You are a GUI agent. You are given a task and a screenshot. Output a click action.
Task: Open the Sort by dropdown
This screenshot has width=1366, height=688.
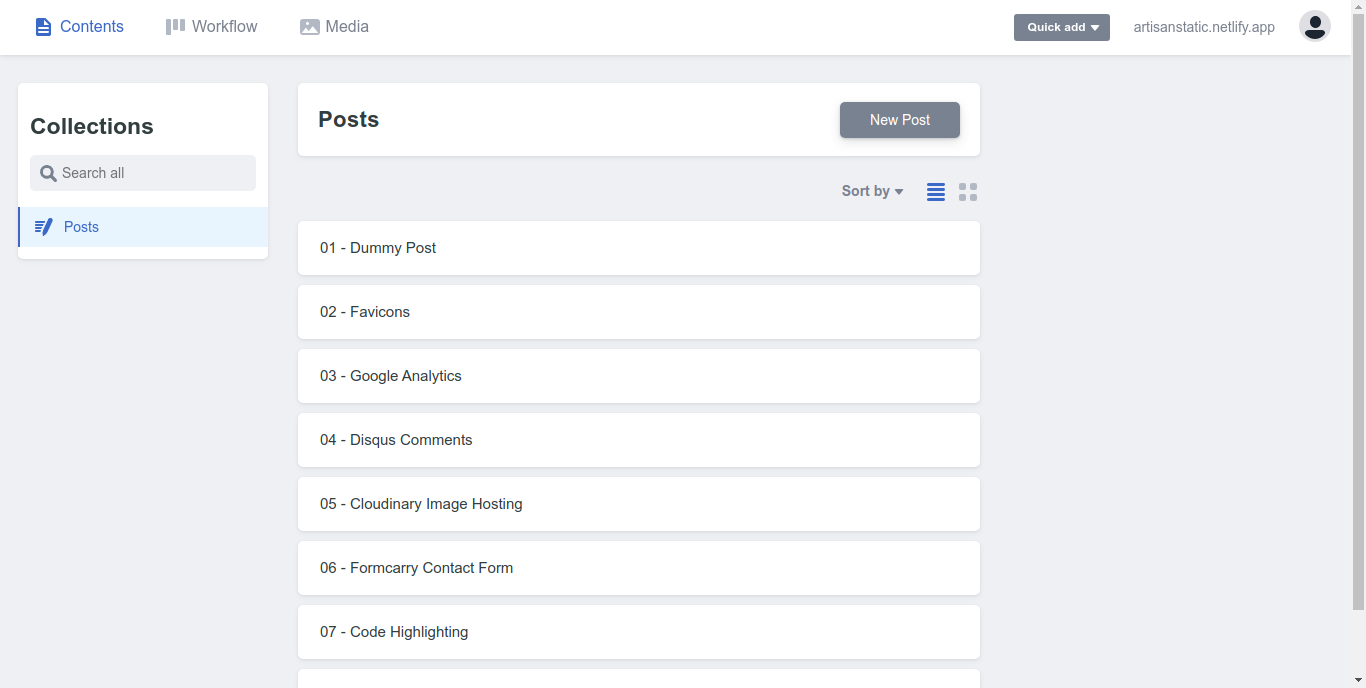[x=872, y=191]
